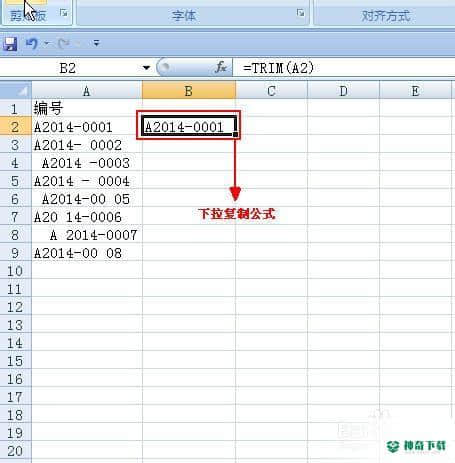The height and width of the screenshot is (463, 455).
Task: Click the Save icon in quick access toolbar
Action: point(10,44)
